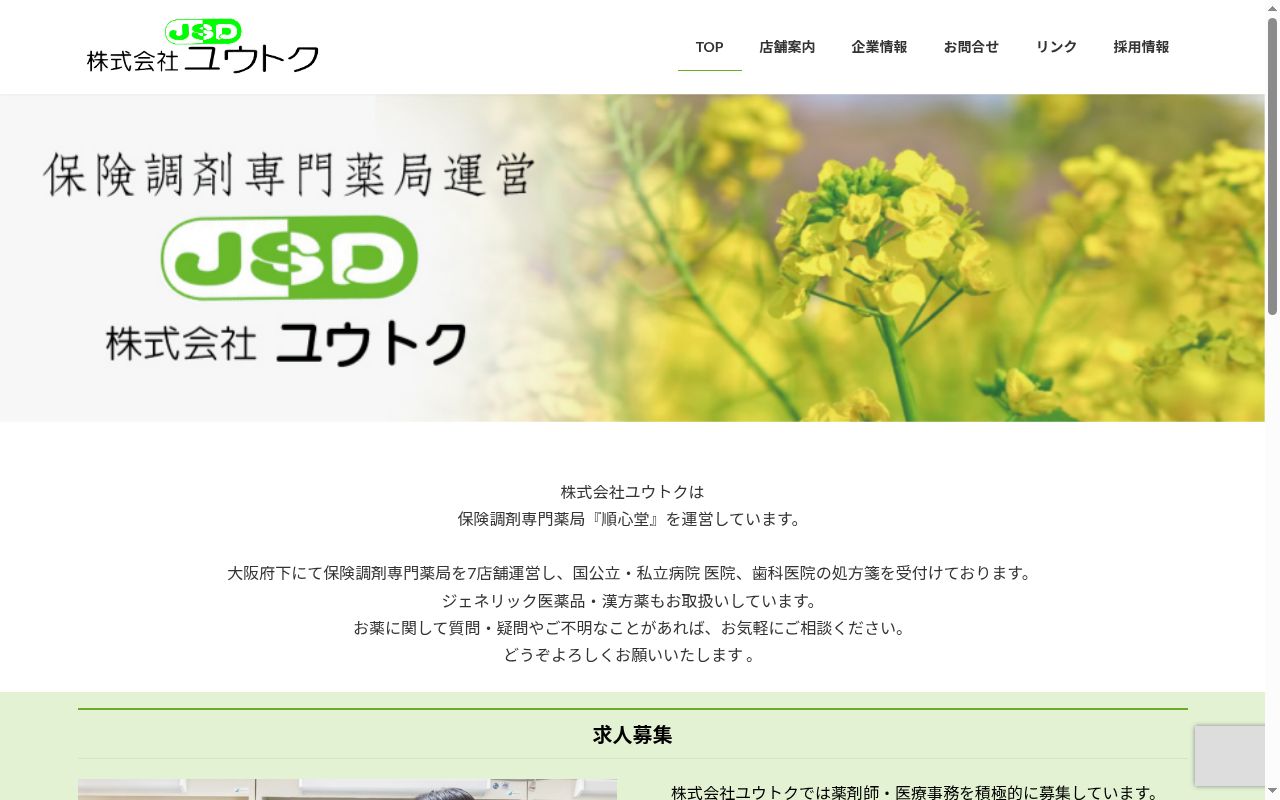This screenshot has height=800, width=1280.
Task: Click the line 保険調剤専門薬局『順心堂』を運営しています。
Action: (632, 519)
